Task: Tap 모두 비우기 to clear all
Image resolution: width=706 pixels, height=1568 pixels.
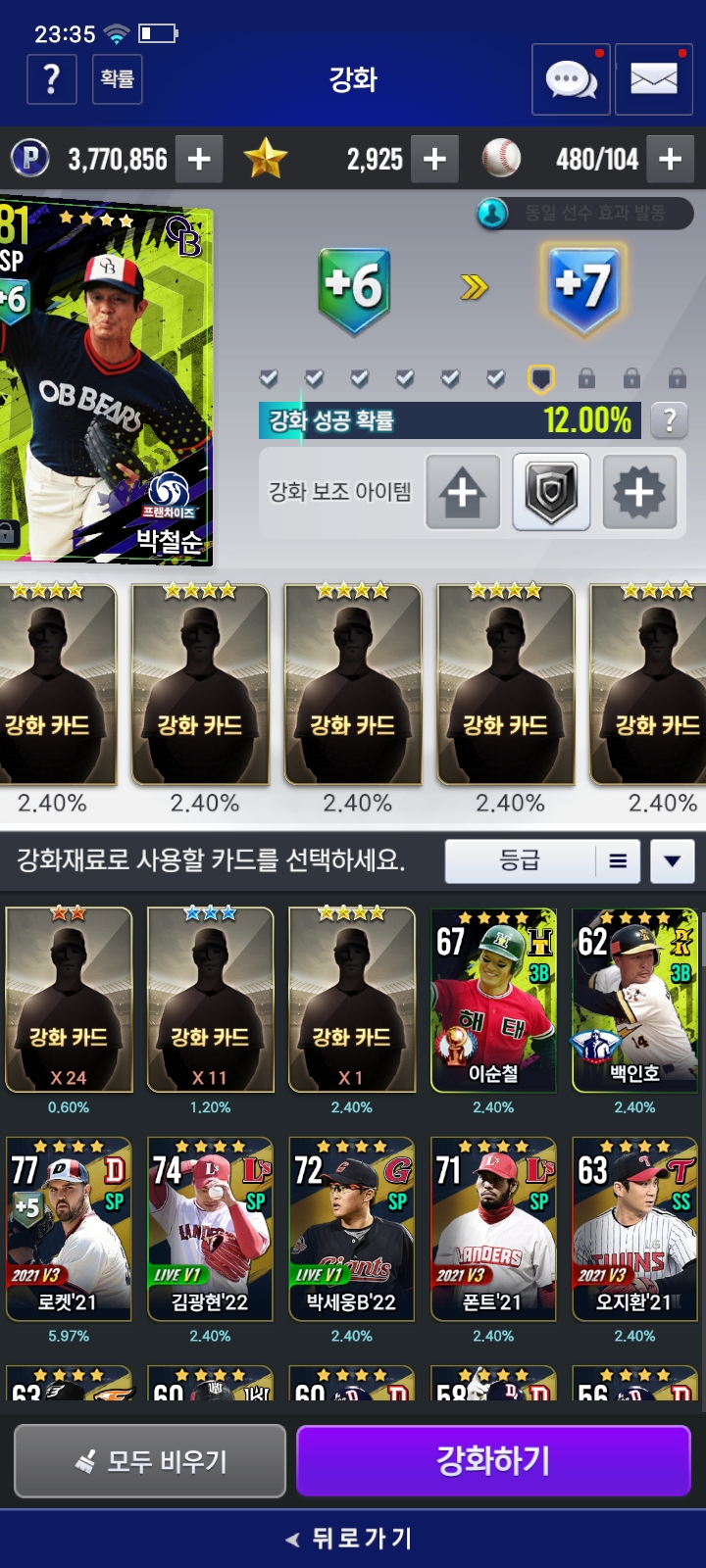Action: 150,1461
